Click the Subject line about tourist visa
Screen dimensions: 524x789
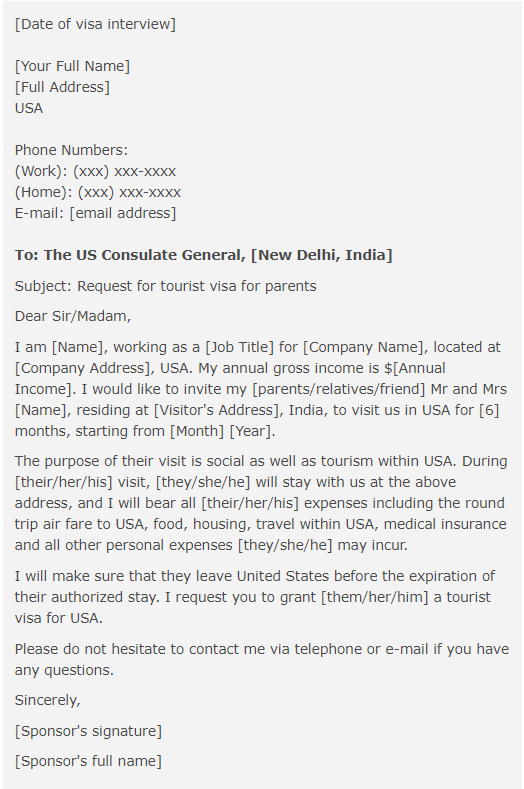[166, 286]
